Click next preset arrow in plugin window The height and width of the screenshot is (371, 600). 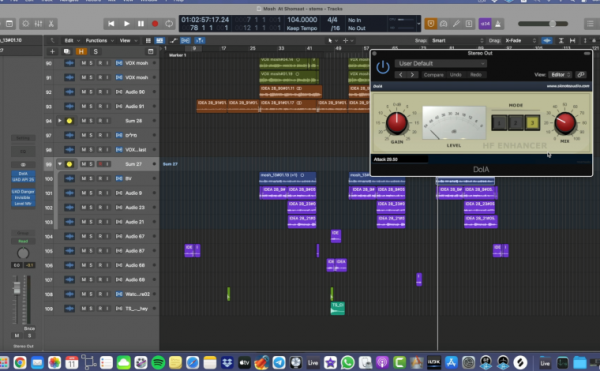click(x=412, y=75)
